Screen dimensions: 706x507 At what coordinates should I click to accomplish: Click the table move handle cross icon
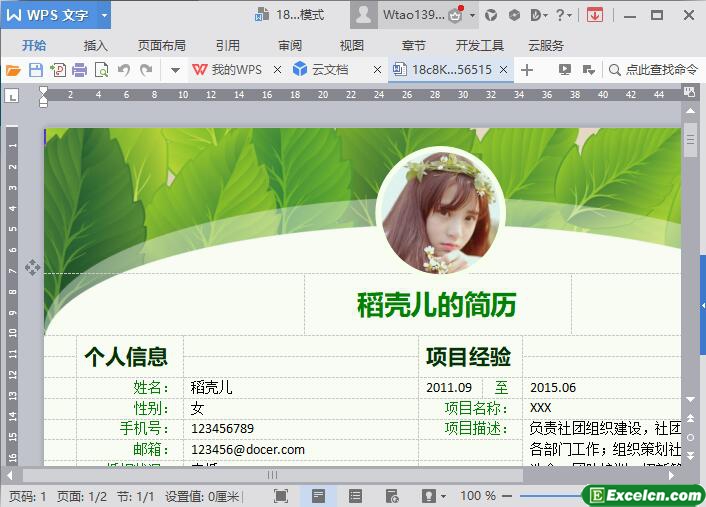32,267
